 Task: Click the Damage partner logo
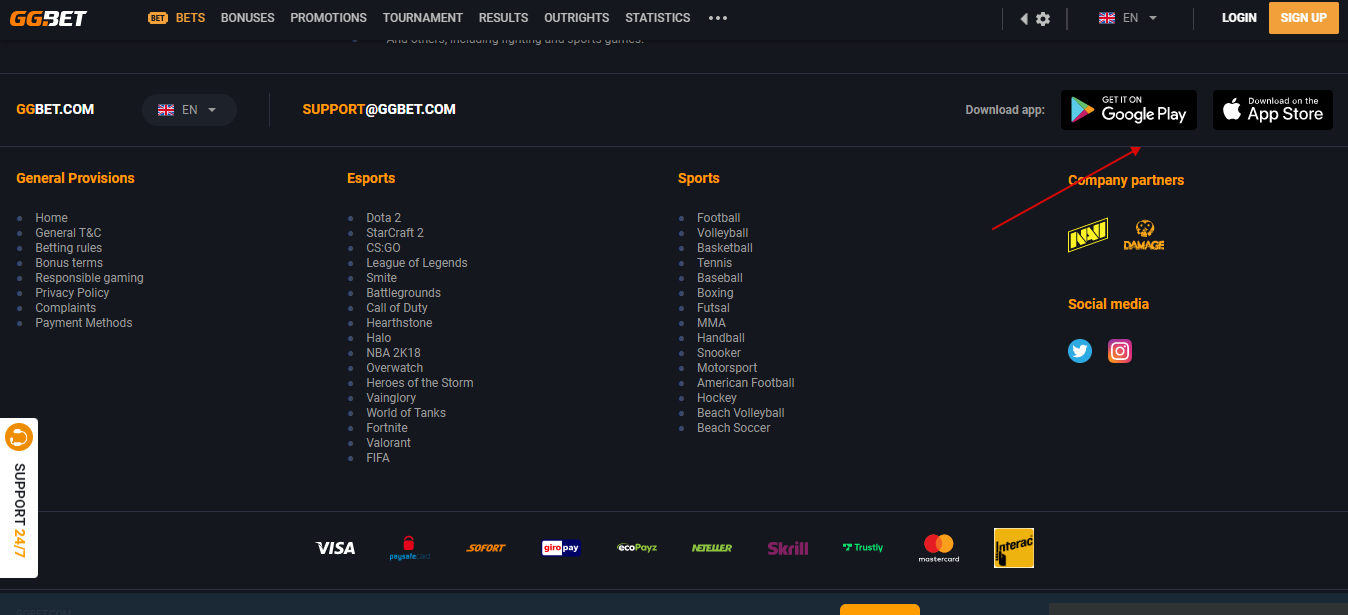(1143, 236)
